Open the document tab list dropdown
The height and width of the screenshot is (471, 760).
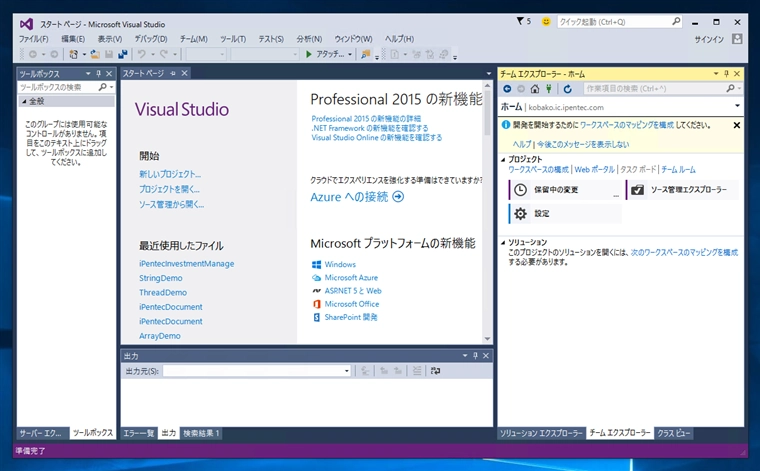point(489,74)
